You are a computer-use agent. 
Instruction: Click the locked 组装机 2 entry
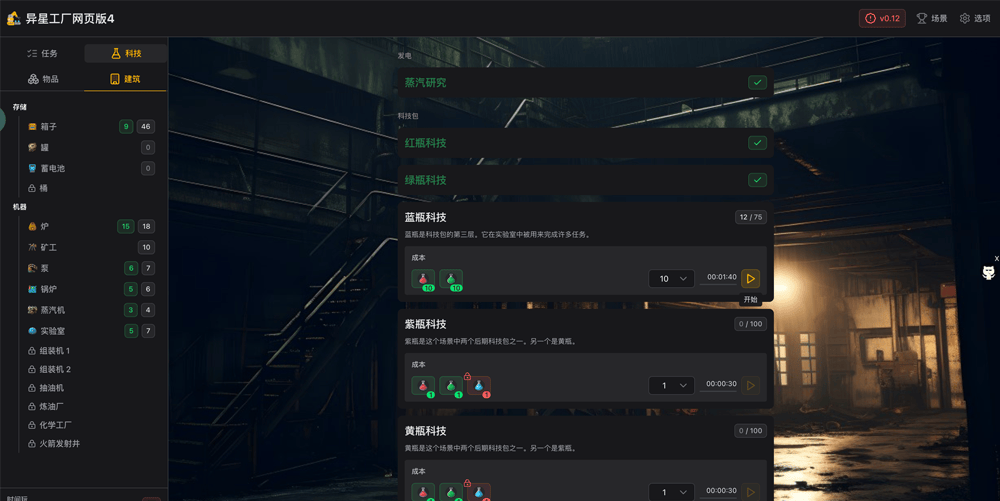(49, 369)
